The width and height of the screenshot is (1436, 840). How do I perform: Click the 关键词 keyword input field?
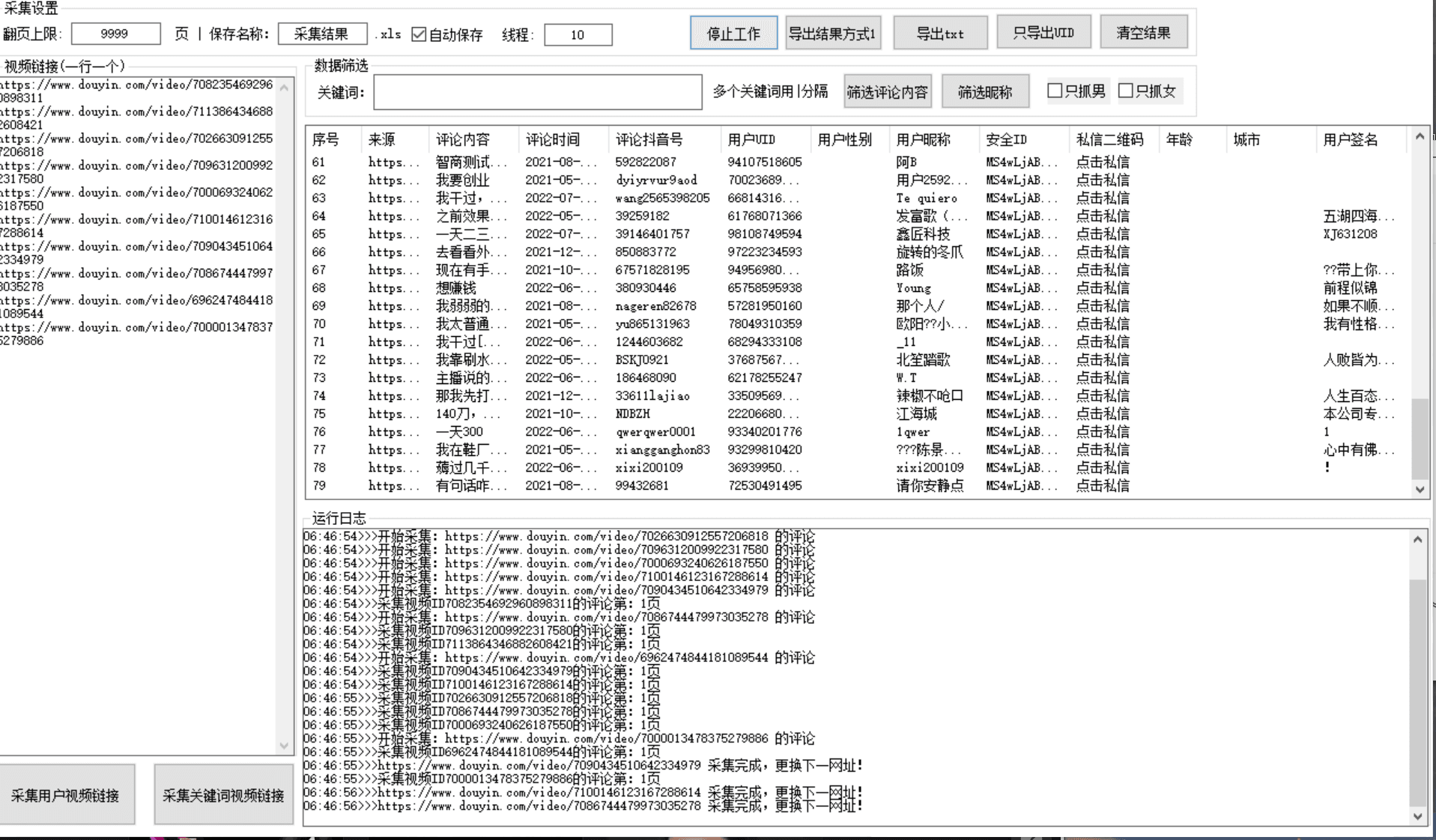(536, 91)
